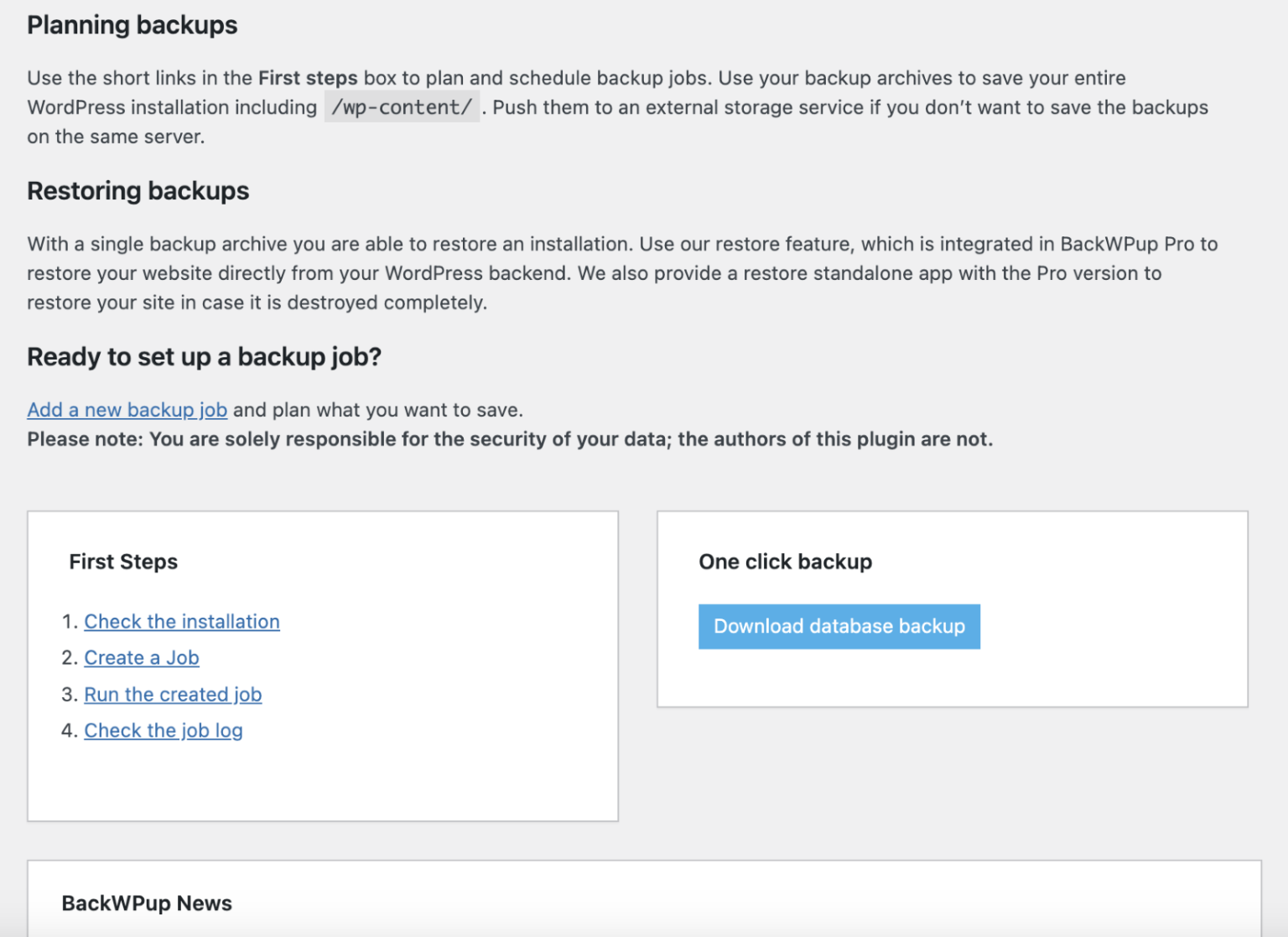The height and width of the screenshot is (937, 1288).
Task: Open the Add a new backup job link
Action: [127, 410]
